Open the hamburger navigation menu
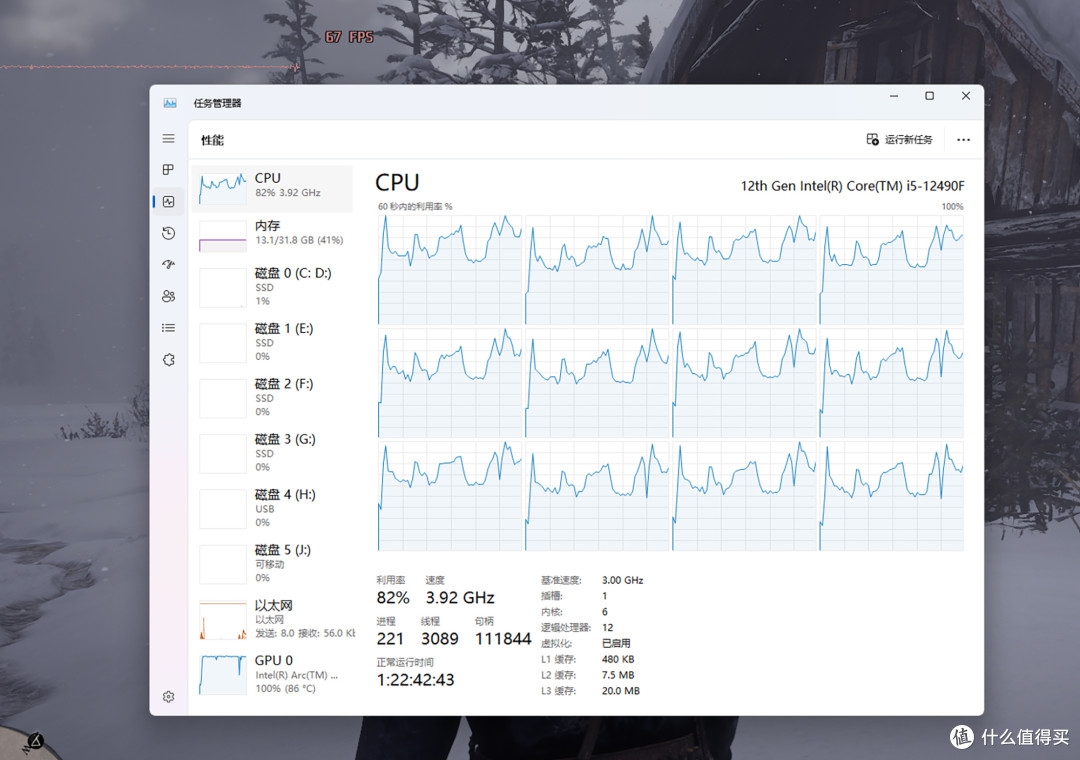This screenshot has height=760, width=1080. 168,138
